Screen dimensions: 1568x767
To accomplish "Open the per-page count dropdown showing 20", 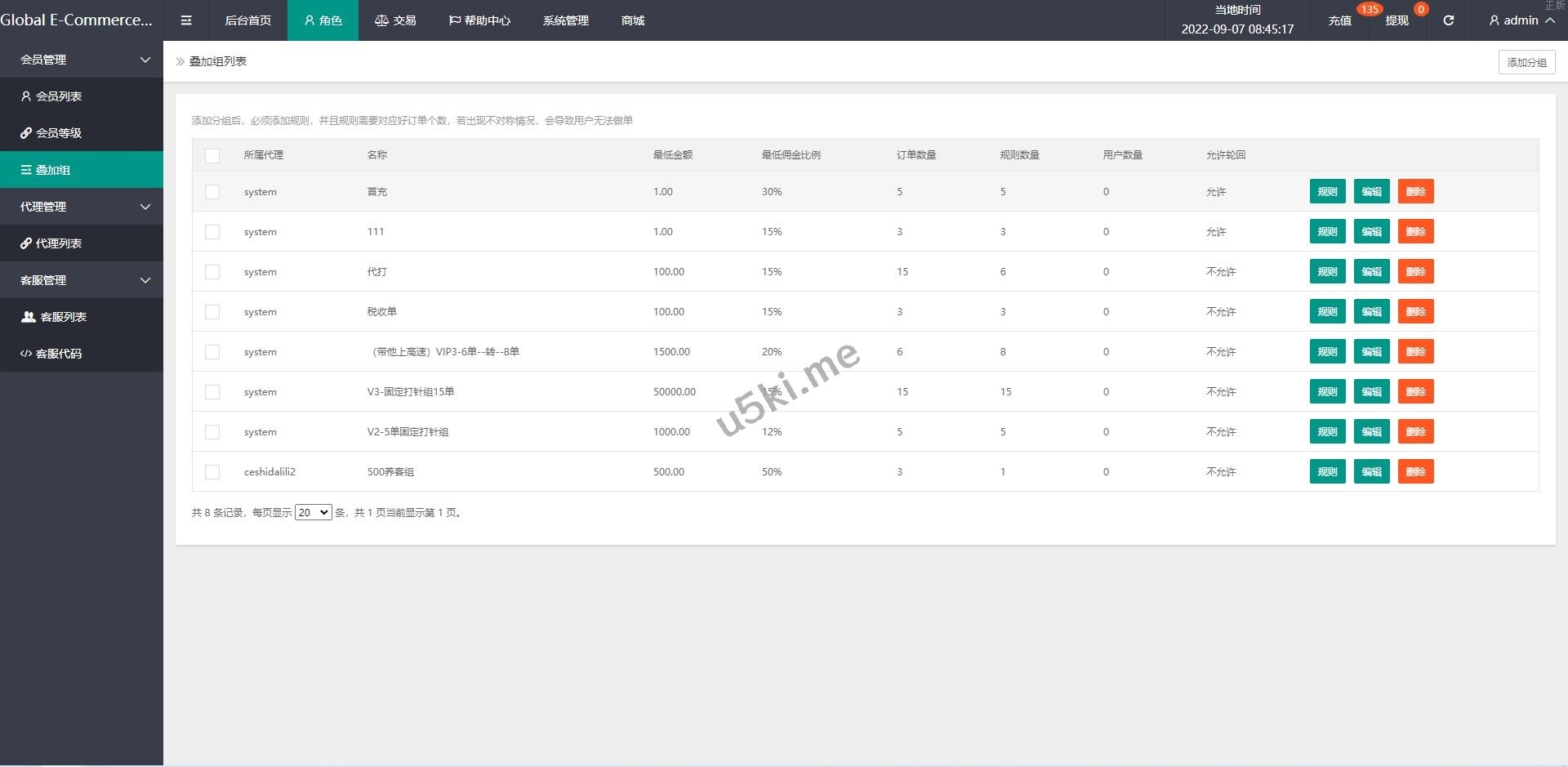I will click(313, 513).
